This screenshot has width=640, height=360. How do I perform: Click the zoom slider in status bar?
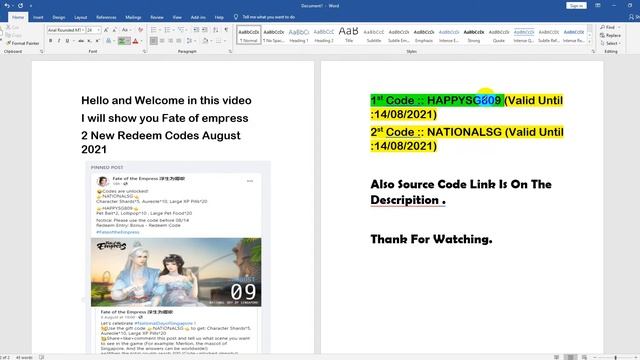tap(616, 357)
